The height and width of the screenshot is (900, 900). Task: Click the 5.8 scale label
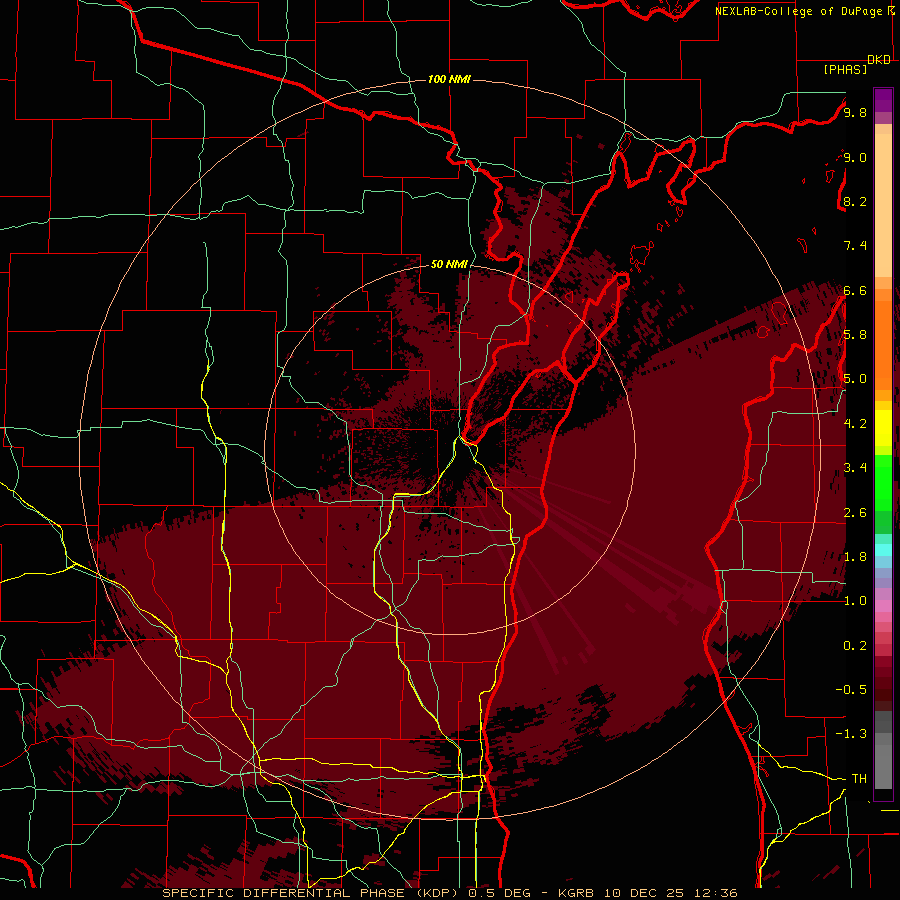click(x=855, y=335)
